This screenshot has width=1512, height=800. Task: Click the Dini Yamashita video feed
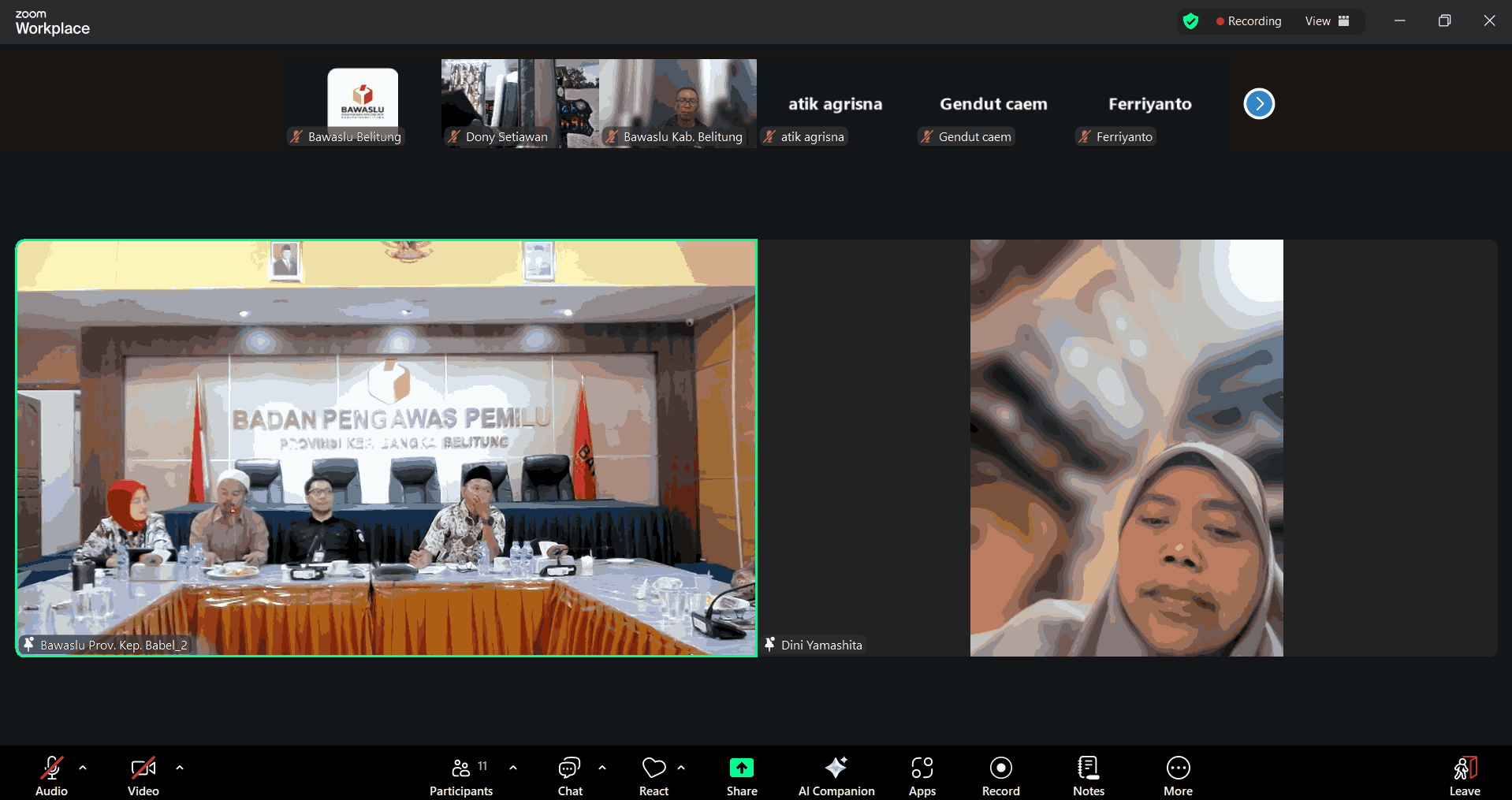[x=1127, y=448]
